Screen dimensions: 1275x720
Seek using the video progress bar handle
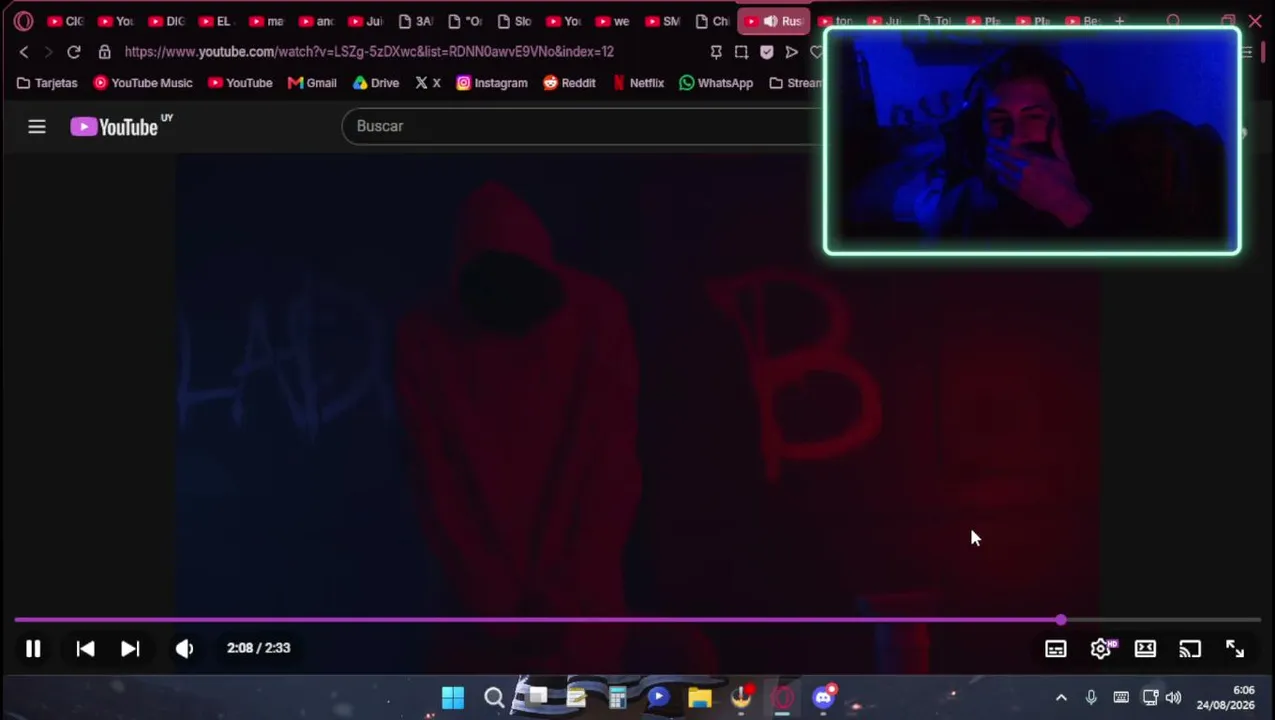(1060, 620)
